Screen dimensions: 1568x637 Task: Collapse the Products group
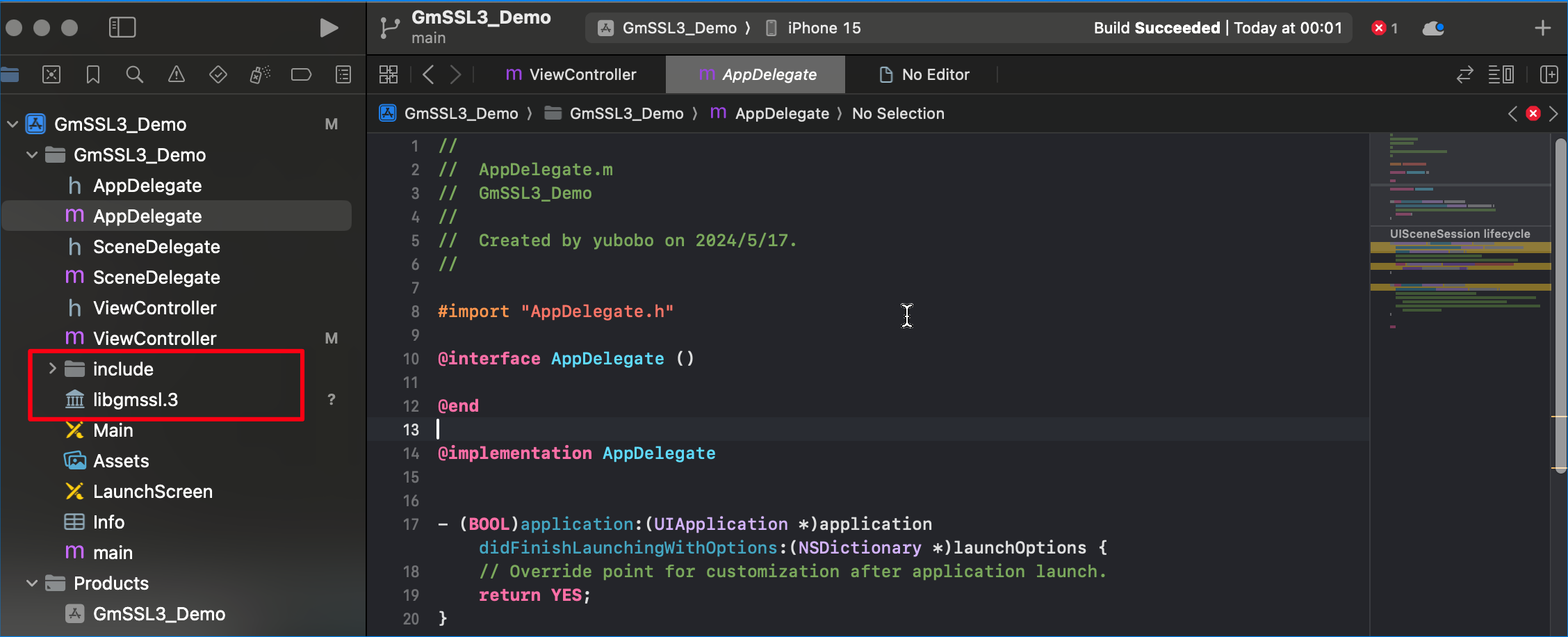click(x=32, y=583)
